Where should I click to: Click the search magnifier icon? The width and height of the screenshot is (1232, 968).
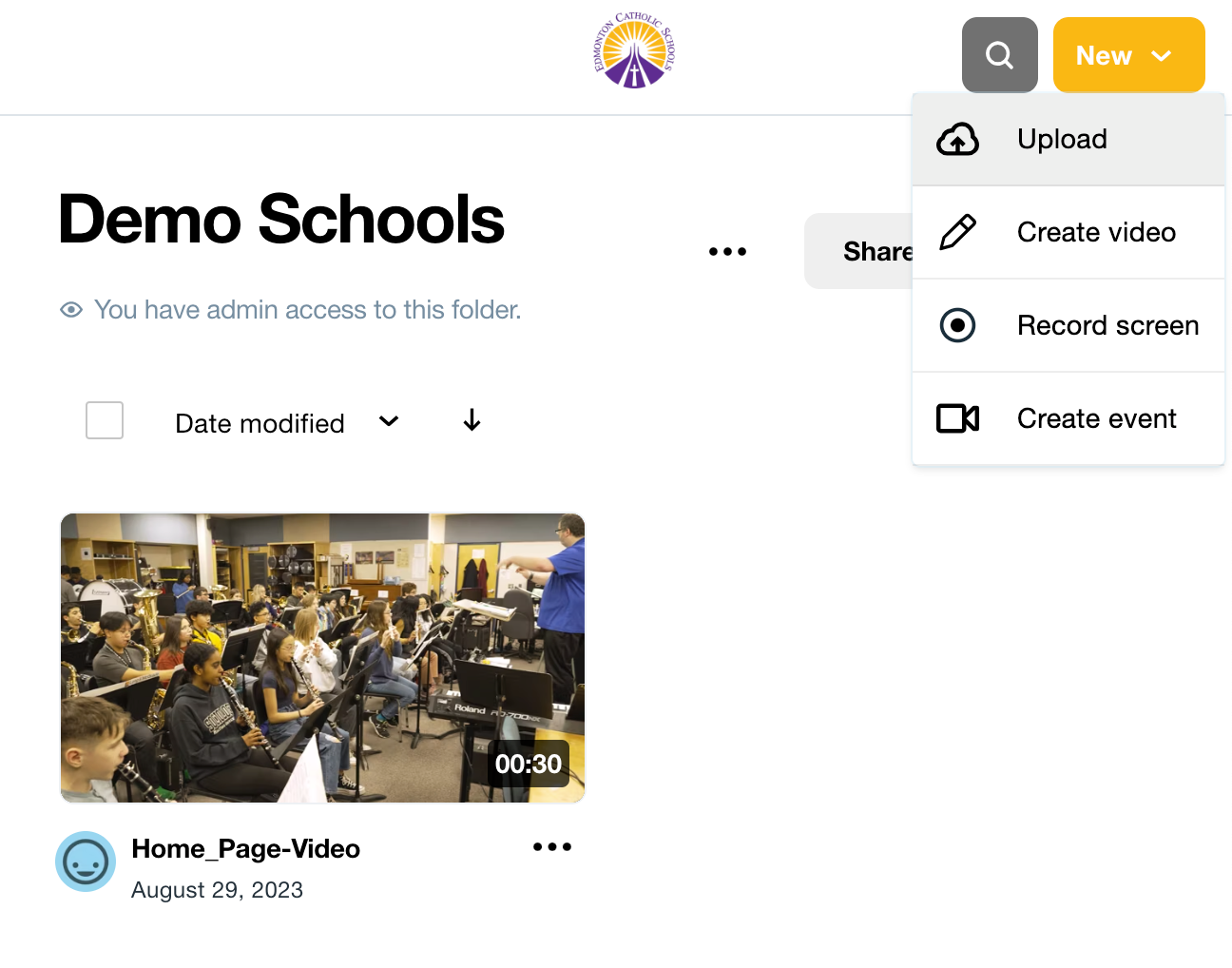(x=999, y=55)
